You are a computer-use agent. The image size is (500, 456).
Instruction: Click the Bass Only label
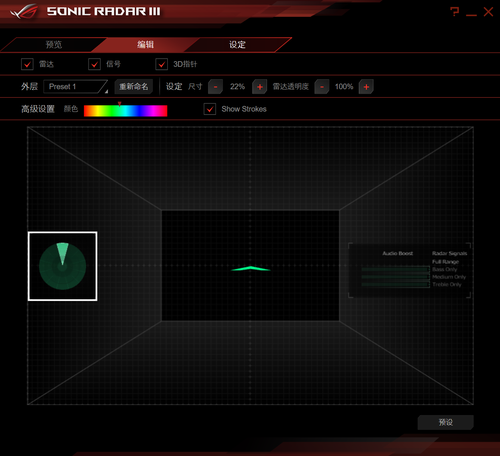click(445, 269)
